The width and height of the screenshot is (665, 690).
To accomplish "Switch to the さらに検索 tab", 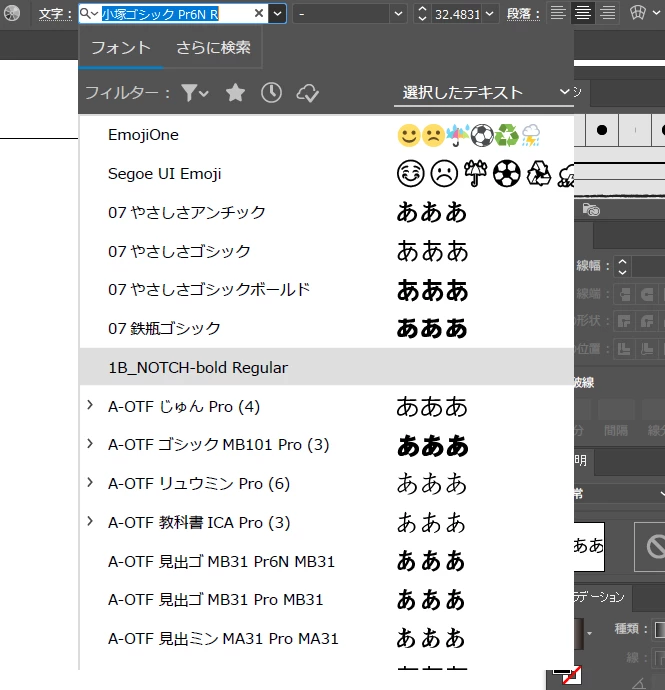I will click(x=213, y=48).
